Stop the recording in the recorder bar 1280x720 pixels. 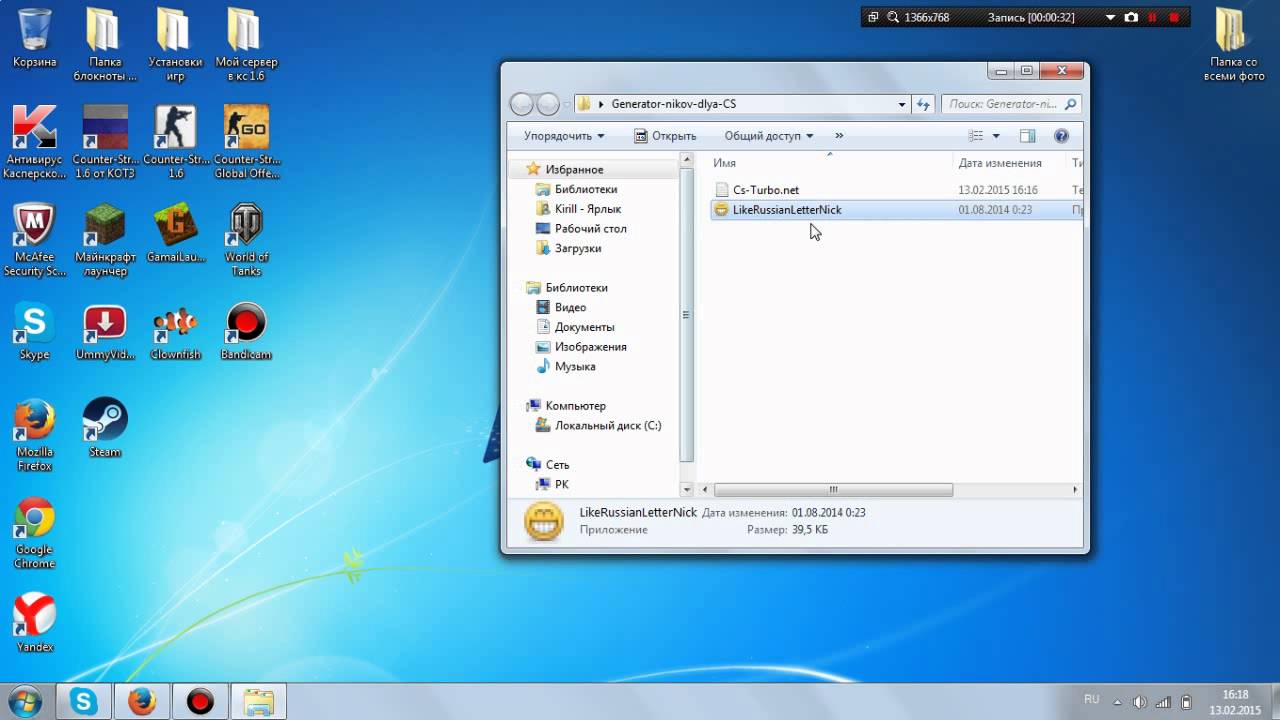(1174, 17)
